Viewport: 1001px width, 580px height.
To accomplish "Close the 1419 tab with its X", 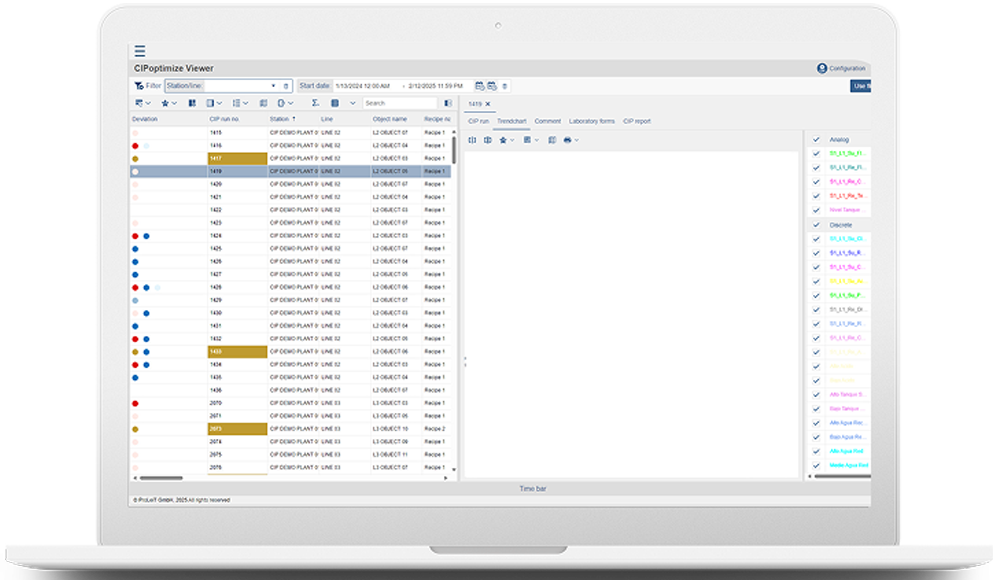I will (x=488, y=104).
